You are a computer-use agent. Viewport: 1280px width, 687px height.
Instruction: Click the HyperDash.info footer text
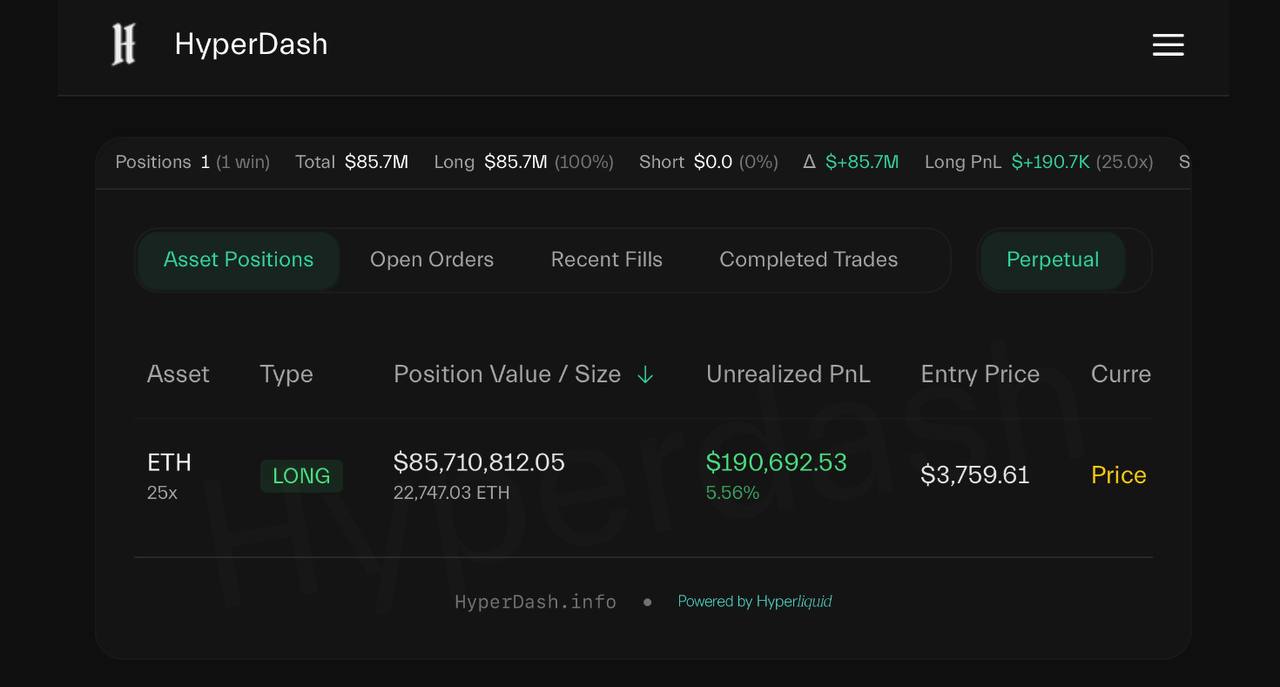point(536,602)
